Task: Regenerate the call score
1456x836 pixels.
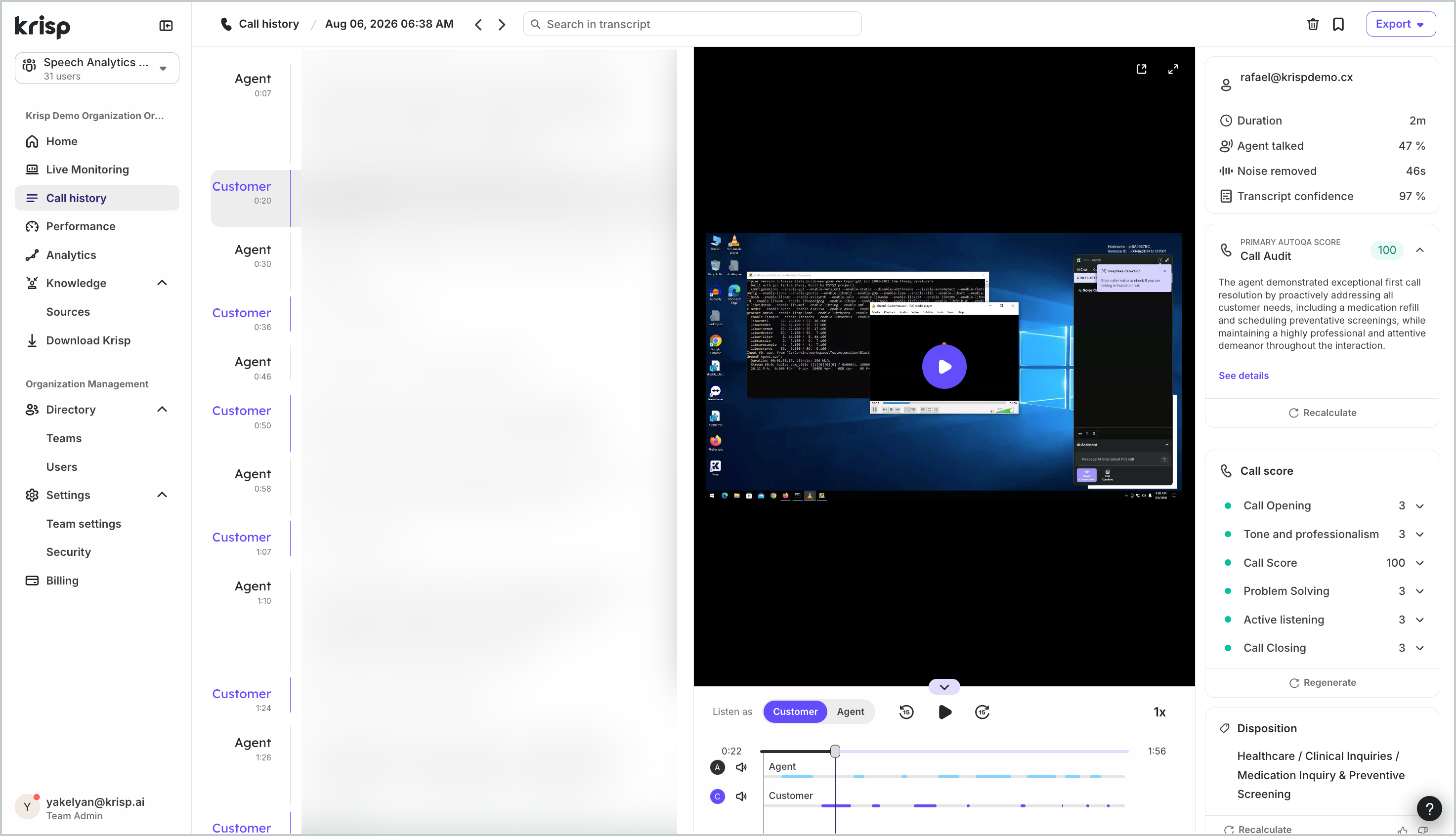Action: pyautogui.click(x=1322, y=683)
